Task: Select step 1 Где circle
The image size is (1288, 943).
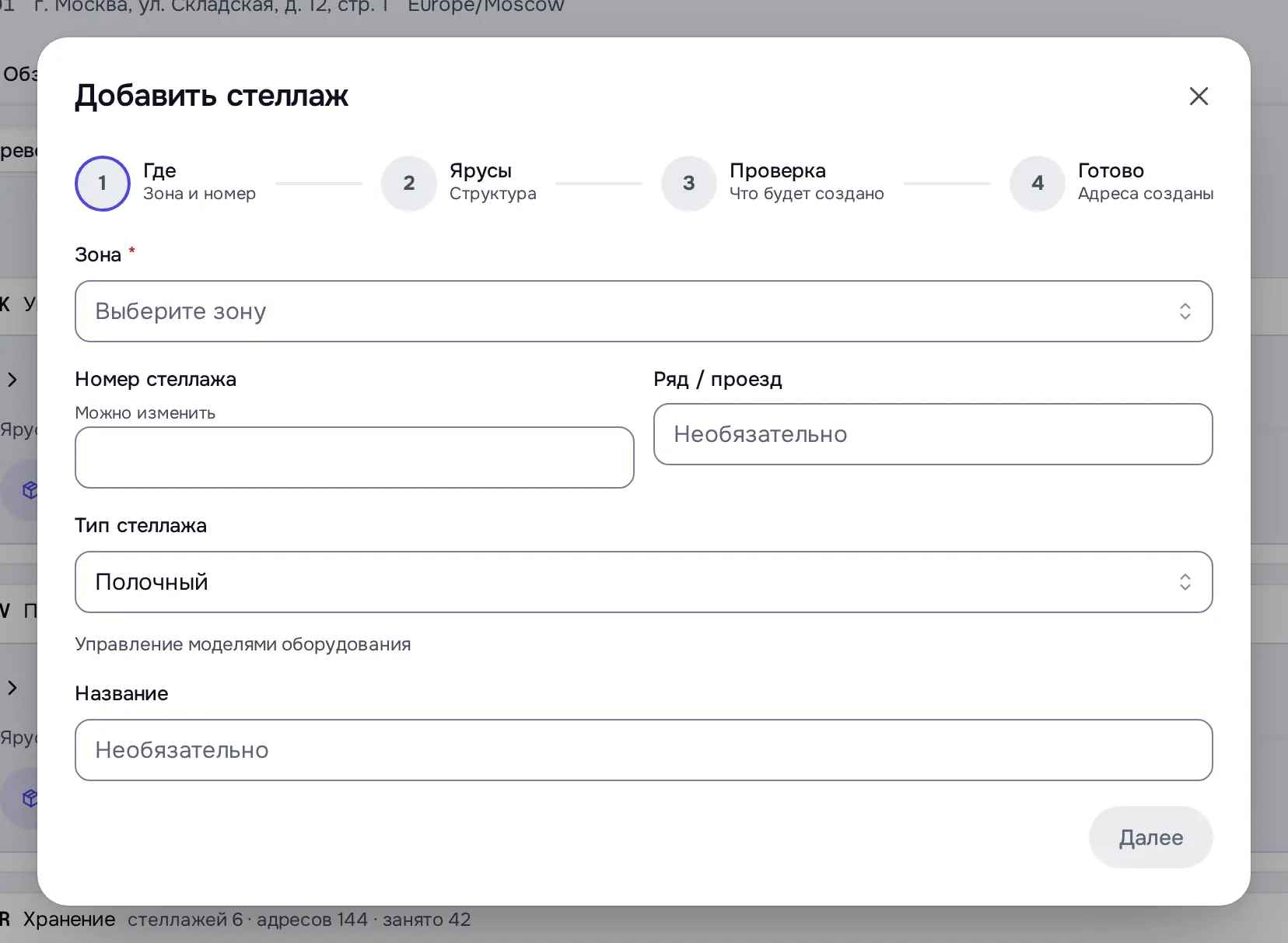Action: pos(102,184)
